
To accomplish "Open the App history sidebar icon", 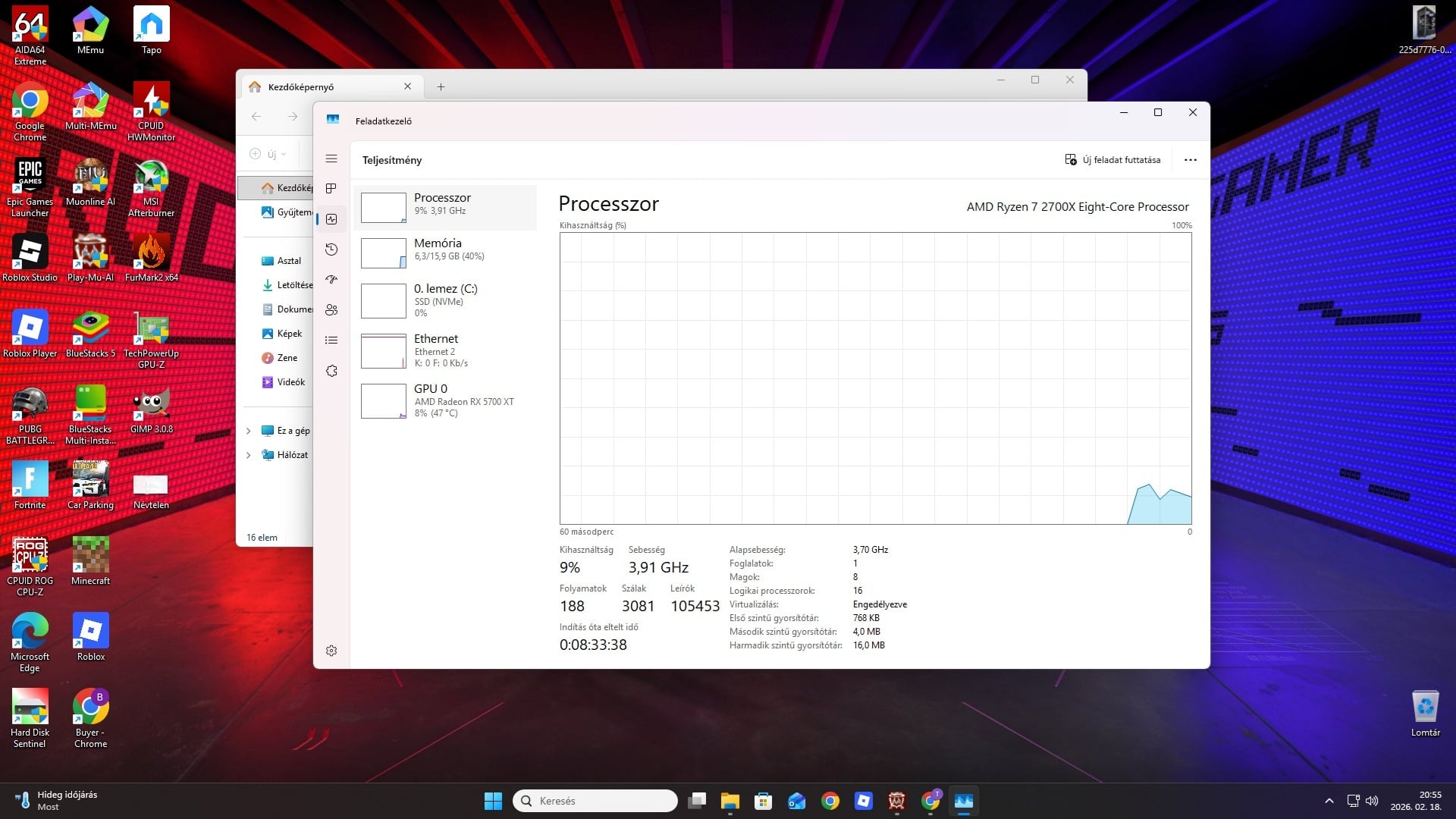I will click(x=331, y=249).
